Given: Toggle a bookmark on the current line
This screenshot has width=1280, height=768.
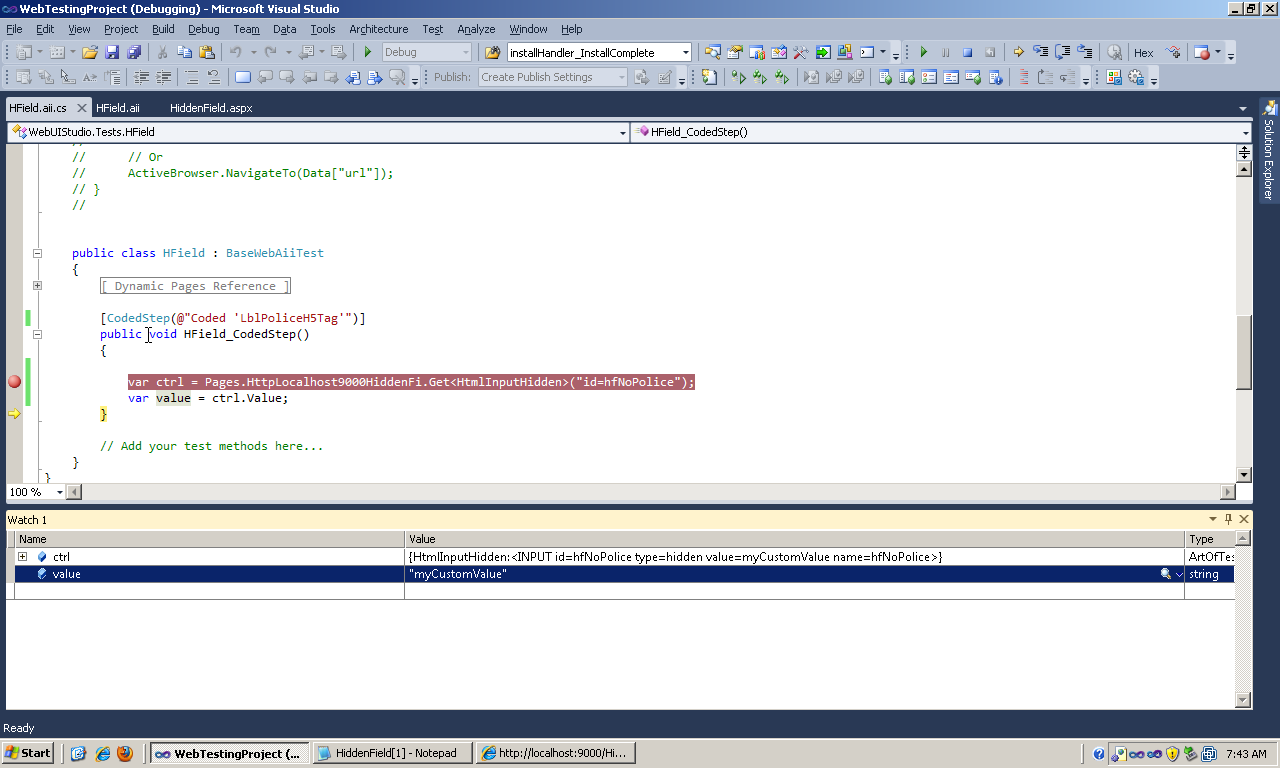Looking at the screenshot, I should point(242,77).
